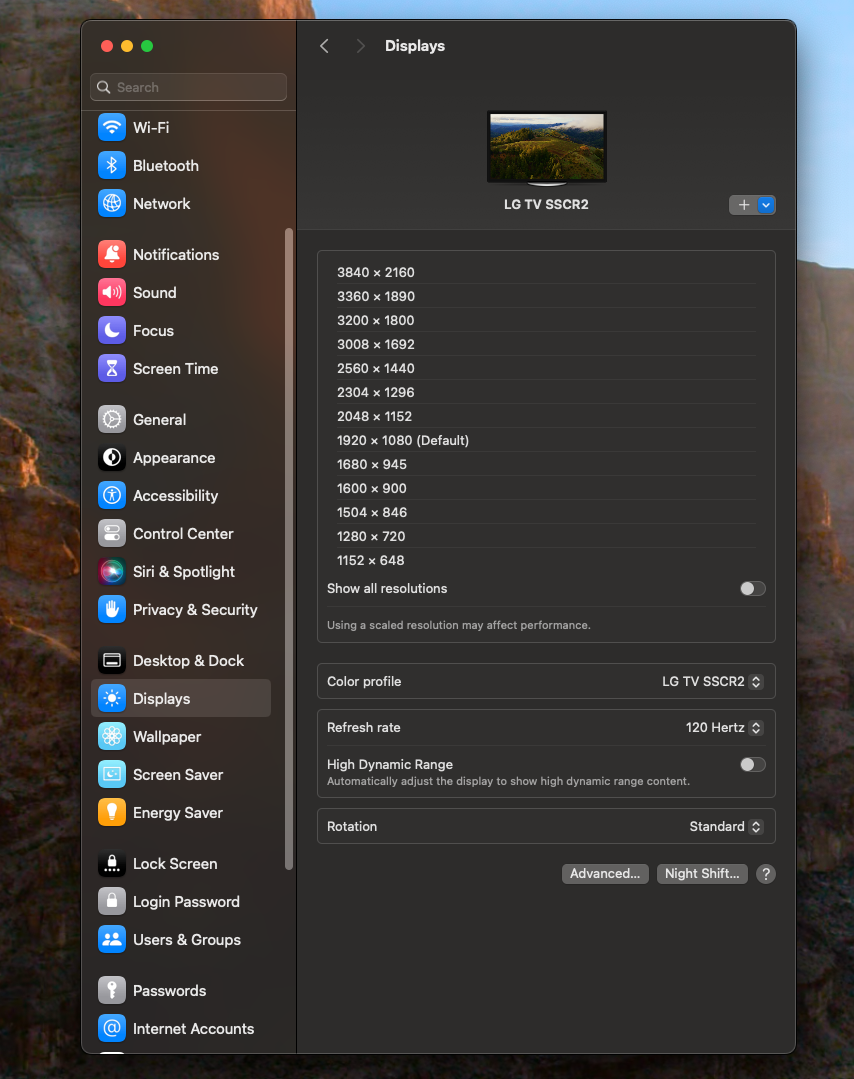Click the sidebar vertical scrollbar

tap(289, 549)
